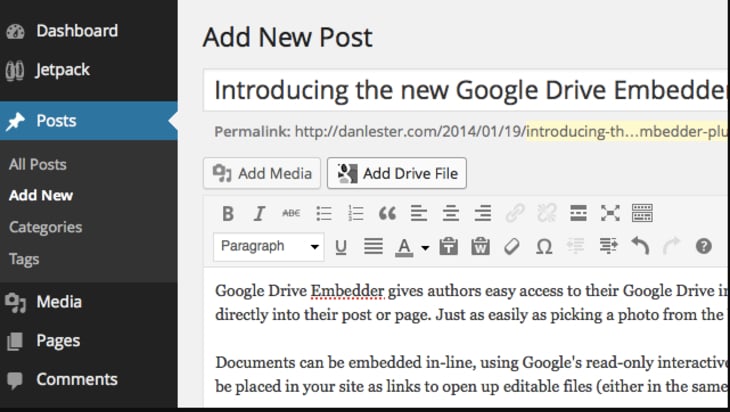Insert a numbered list

point(356,214)
